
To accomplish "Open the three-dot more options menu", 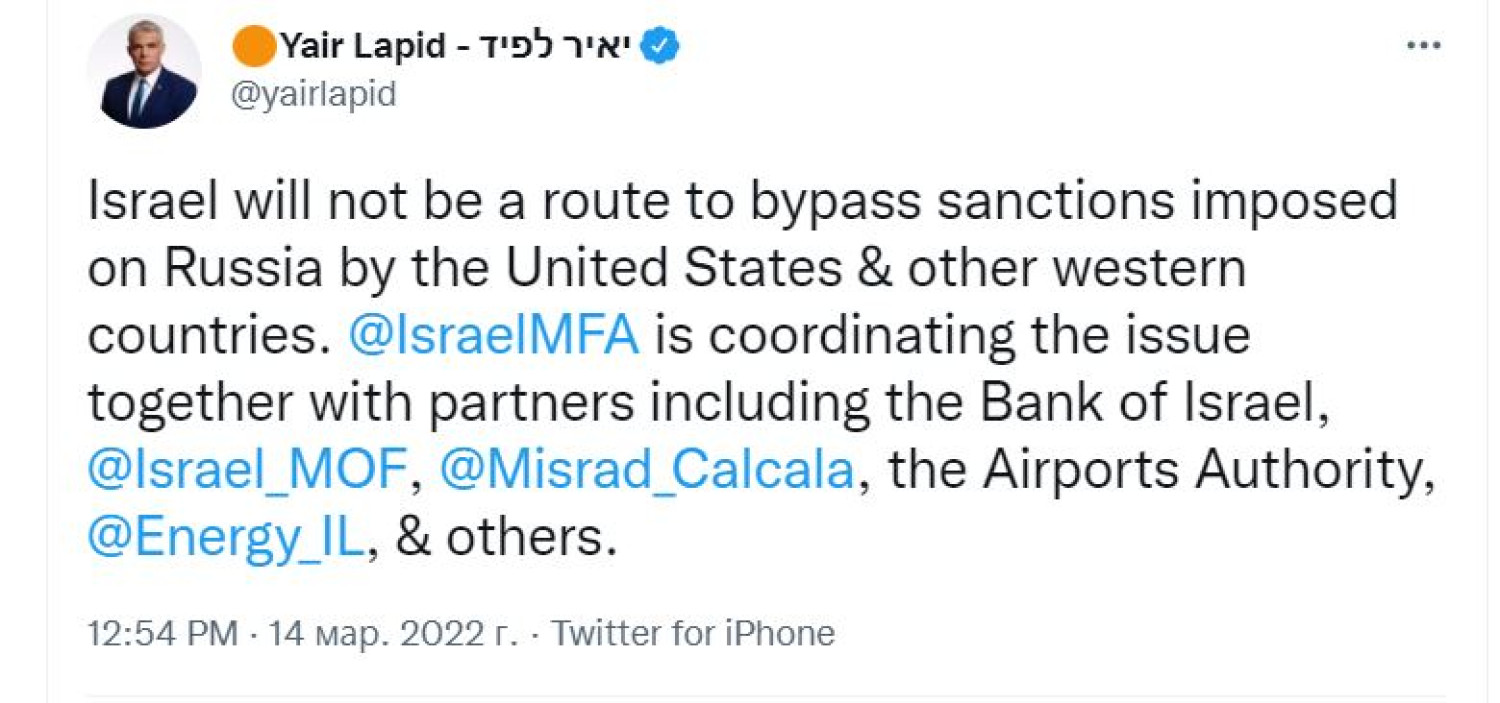I will (x=1422, y=47).
